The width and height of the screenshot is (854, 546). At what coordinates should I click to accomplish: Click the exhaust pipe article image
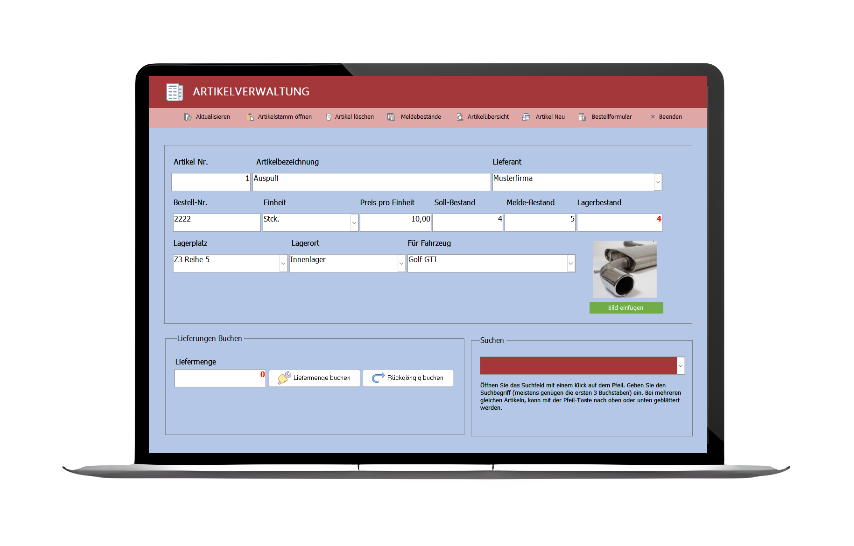(625, 270)
